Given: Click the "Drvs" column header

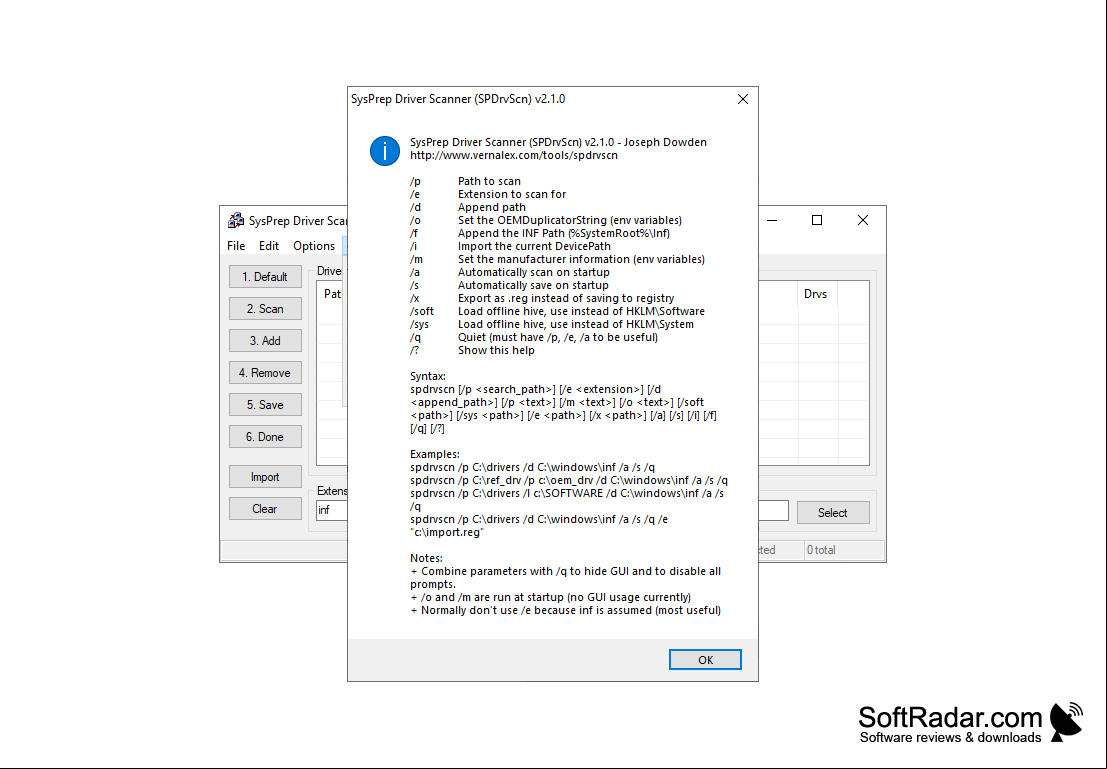Looking at the screenshot, I should [x=818, y=294].
